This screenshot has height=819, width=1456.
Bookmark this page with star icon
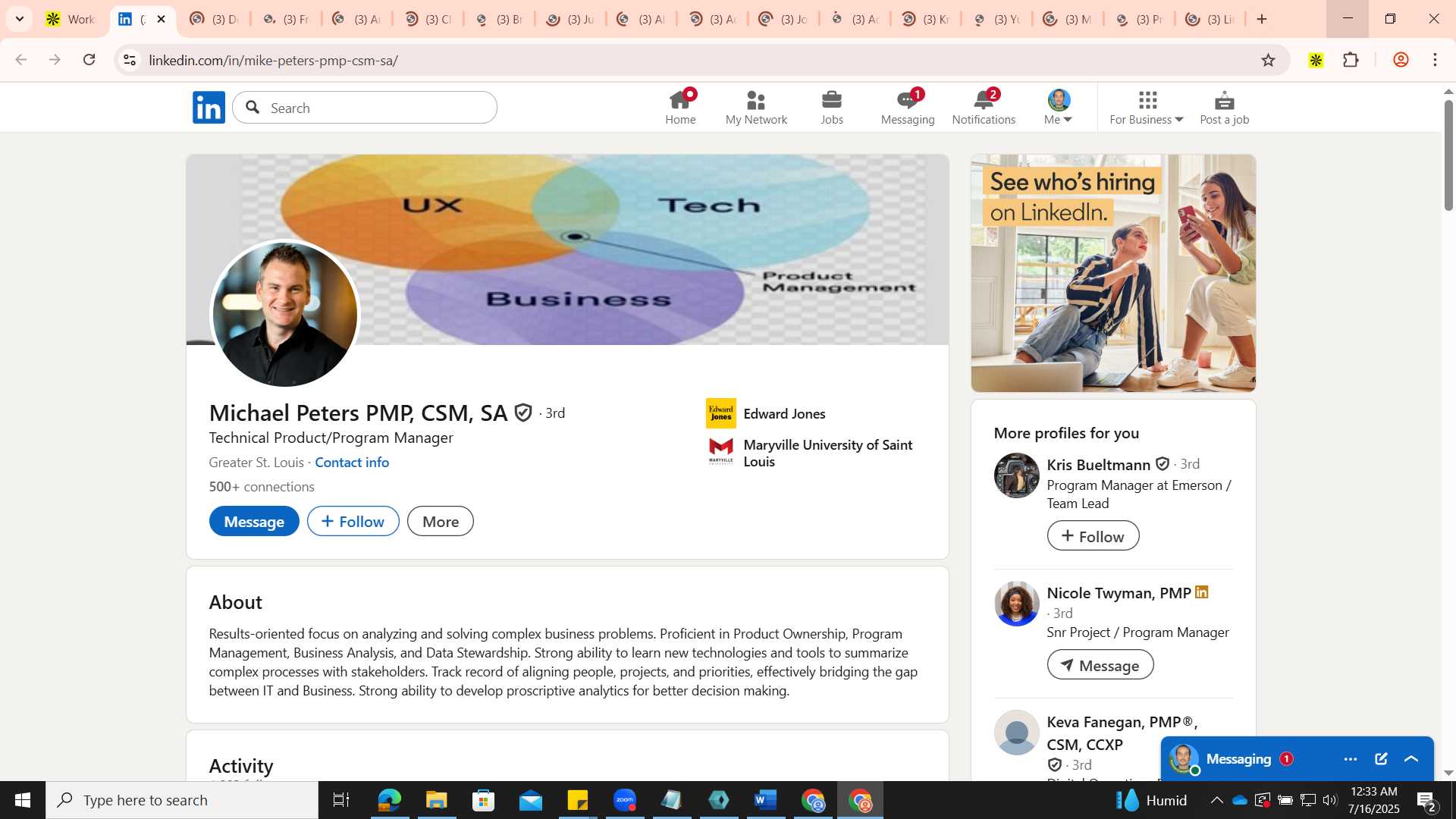click(1269, 60)
